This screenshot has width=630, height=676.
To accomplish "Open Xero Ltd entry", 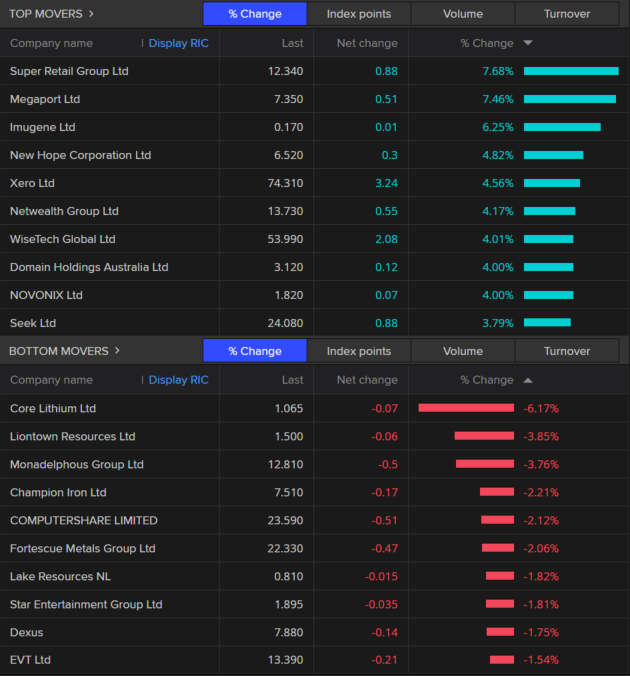I will 32,183.
